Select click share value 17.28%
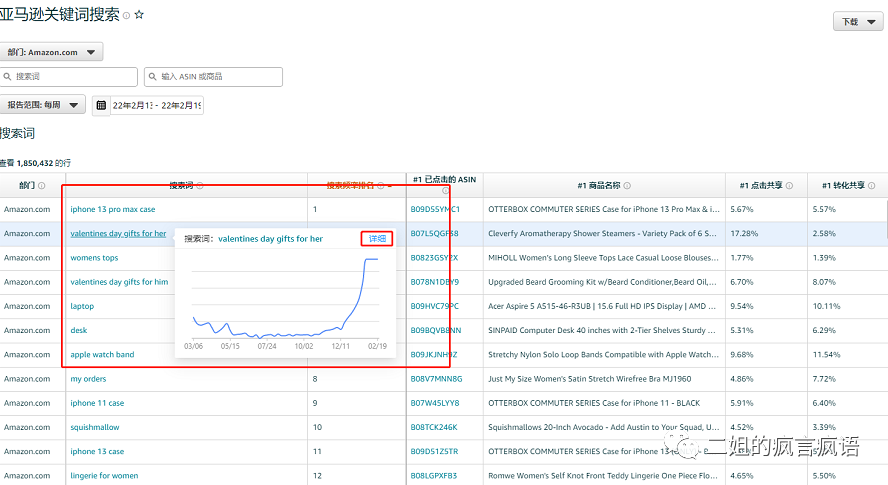The width and height of the screenshot is (888, 485). coord(744,233)
